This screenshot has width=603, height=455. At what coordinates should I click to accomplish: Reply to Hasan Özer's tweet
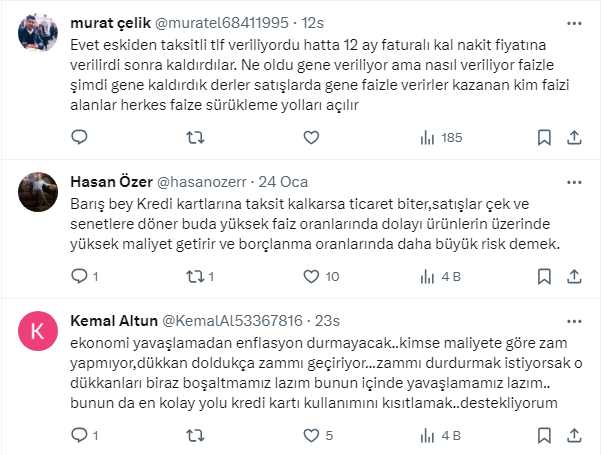coord(80,276)
